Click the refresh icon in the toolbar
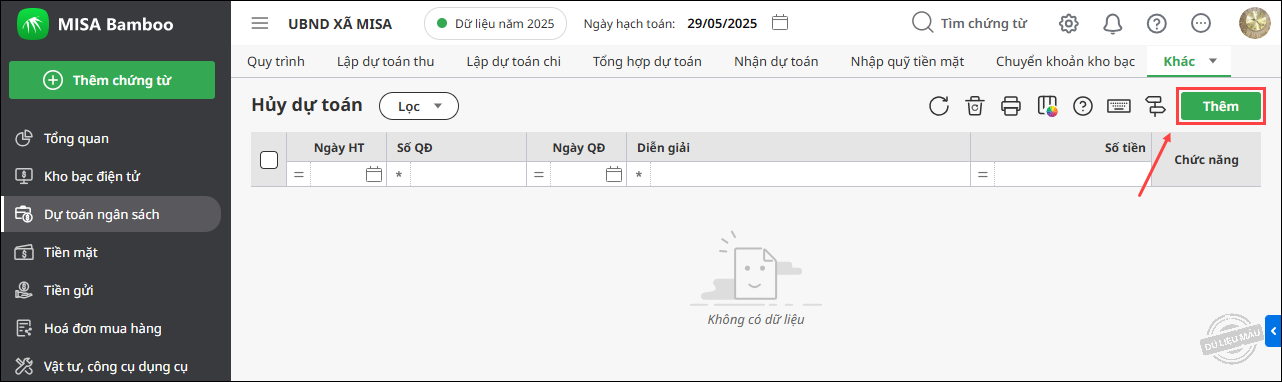1282x382 pixels. pyautogui.click(x=938, y=106)
